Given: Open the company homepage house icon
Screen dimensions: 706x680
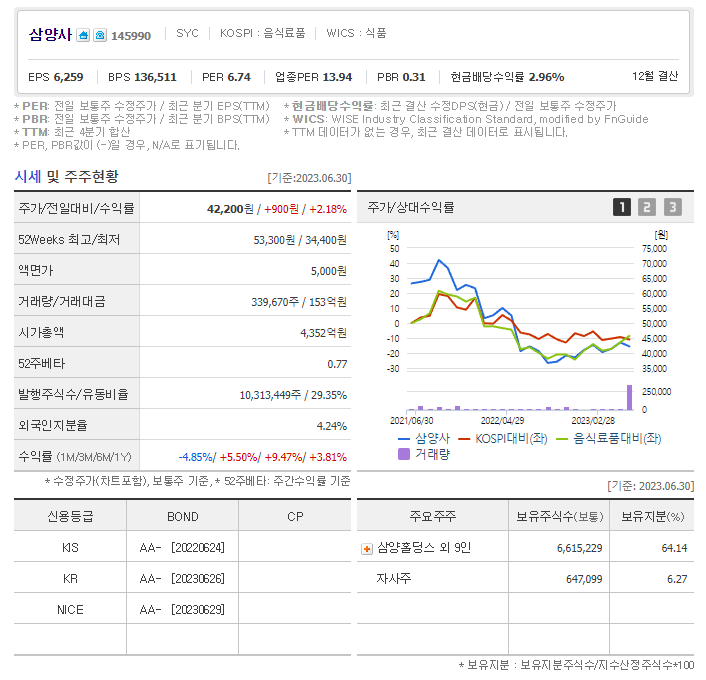Looking at the screenshot, I should (x=83, y=35).
